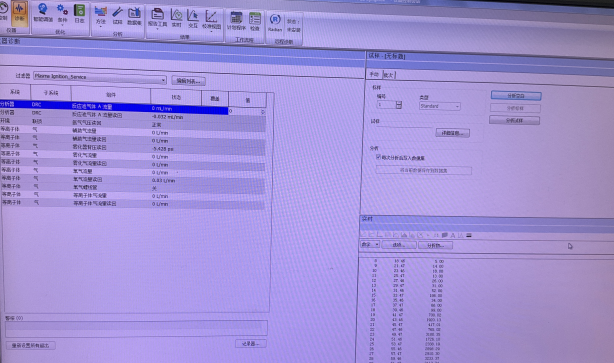Open the 校准视图 (Calibration view) icon

click(211, 20)
